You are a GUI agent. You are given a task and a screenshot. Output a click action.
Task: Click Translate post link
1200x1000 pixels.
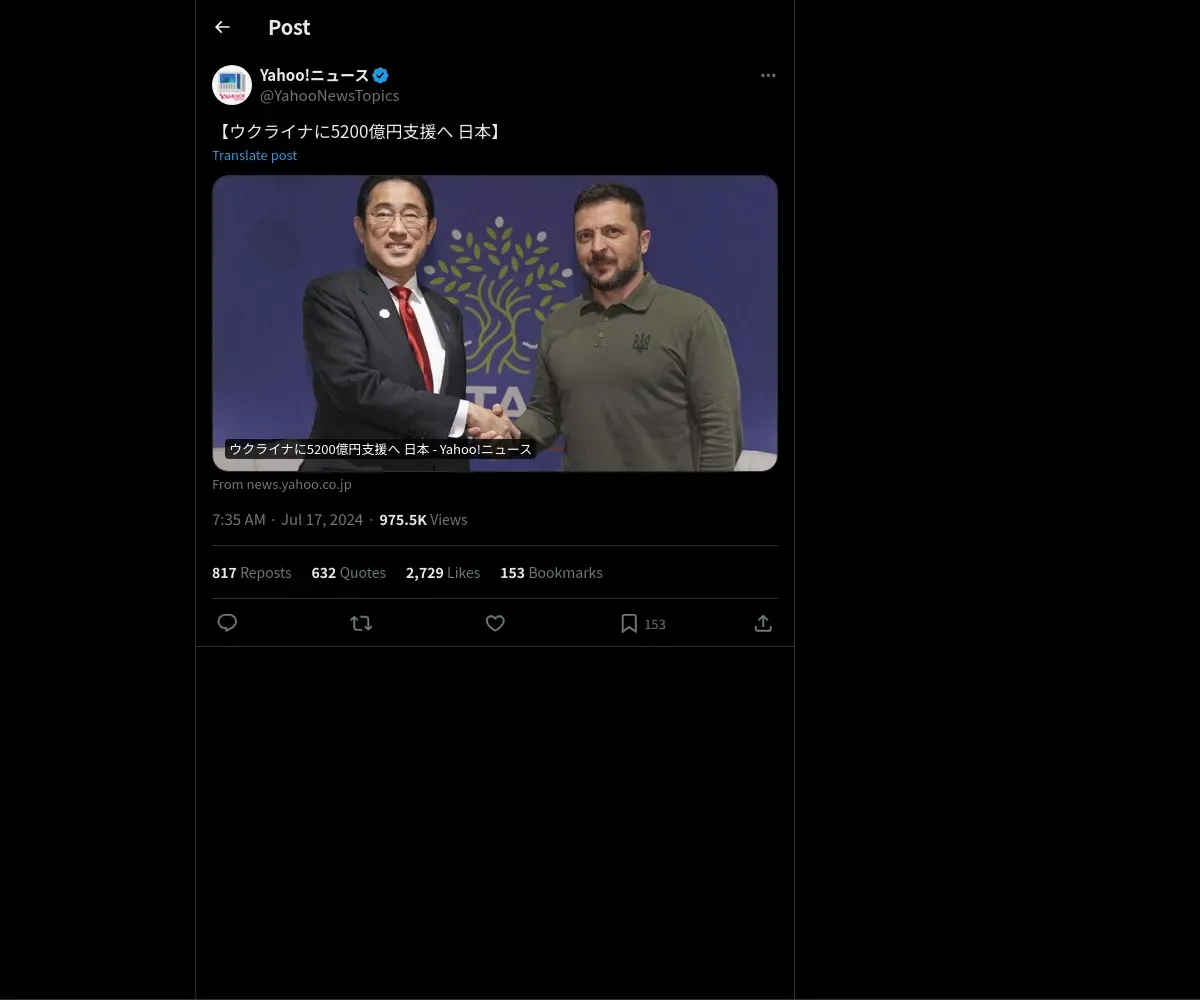click(254, 155)
